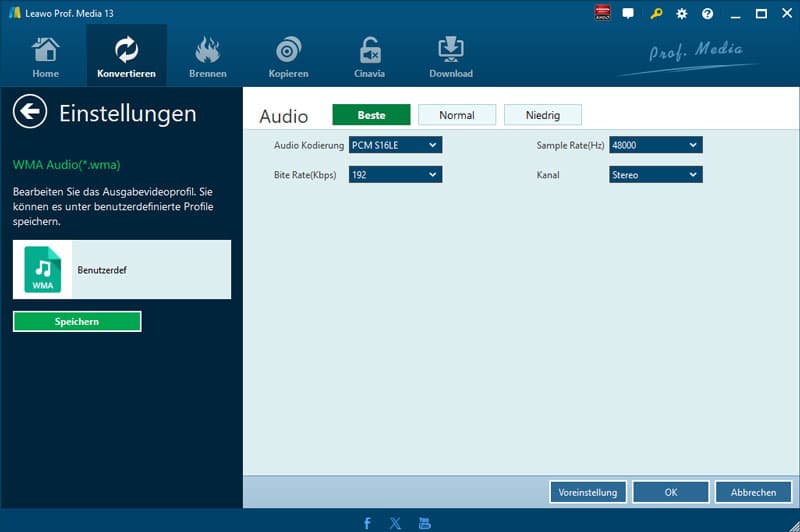The image size is (800, 532).
Task: Select the Niedrig audio quality preset
Action: pyautogui.click(x=543, y=115)
